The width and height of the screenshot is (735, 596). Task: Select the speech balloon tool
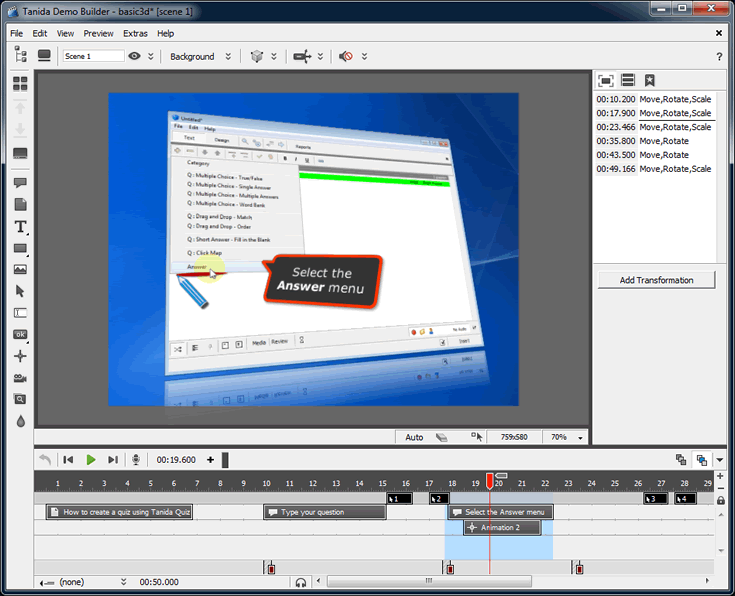click(20, 183)
